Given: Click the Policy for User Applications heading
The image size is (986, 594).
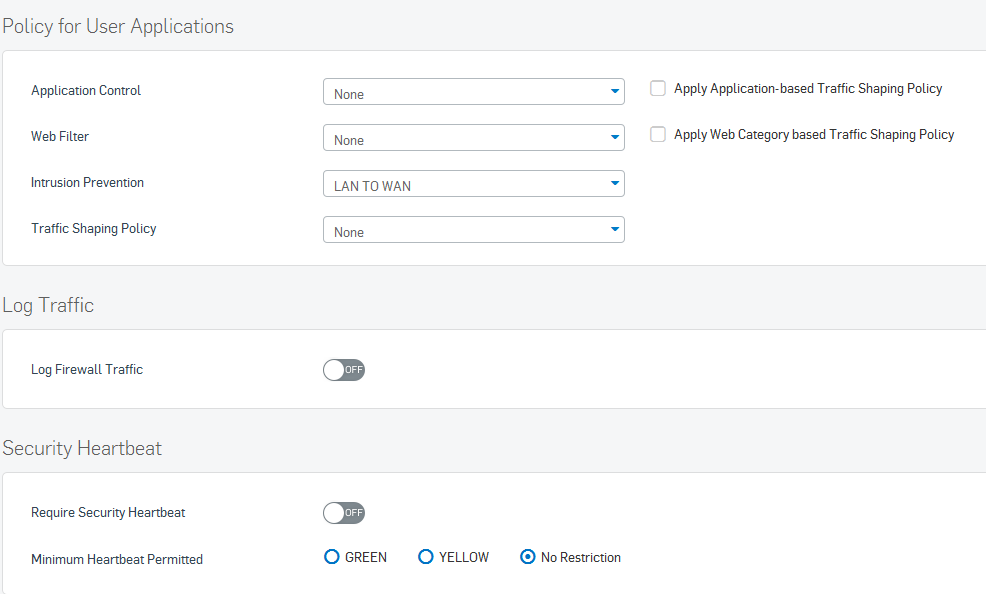Looking at the screenshot, I should click(x=118, y=26).
